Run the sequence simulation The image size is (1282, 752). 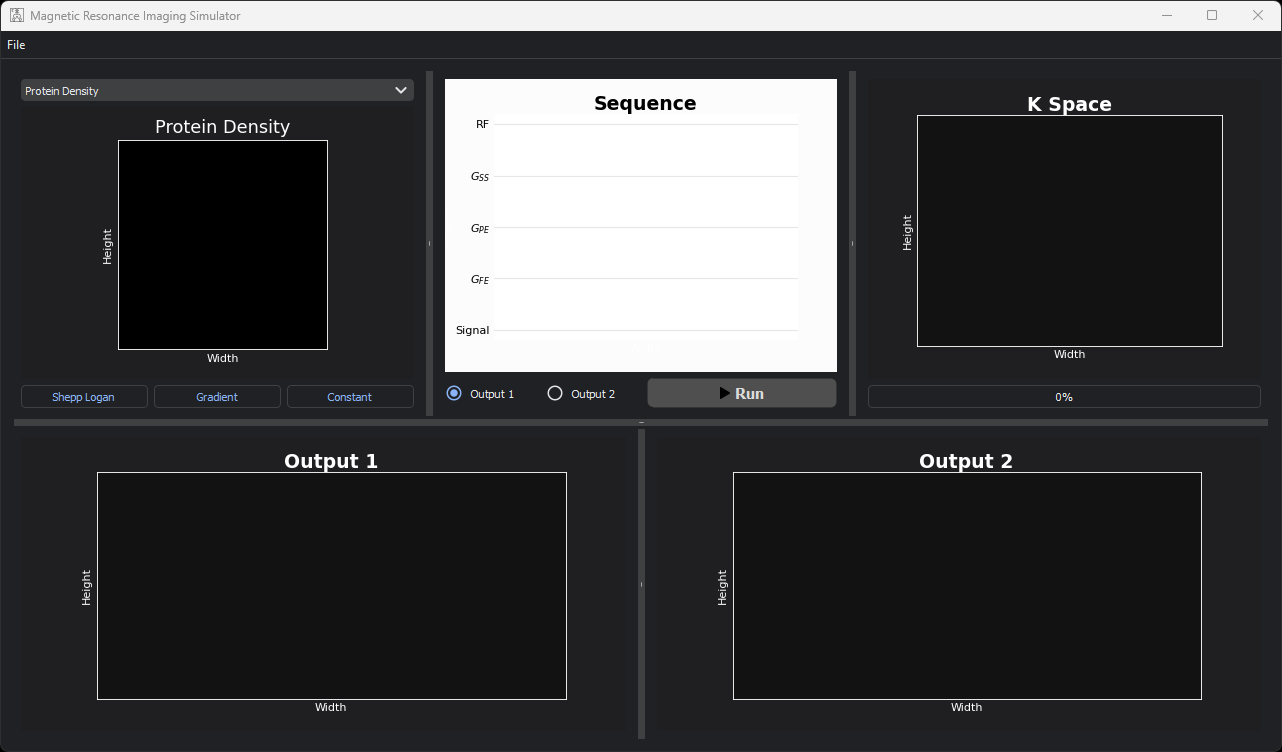[x=742, y=393]
